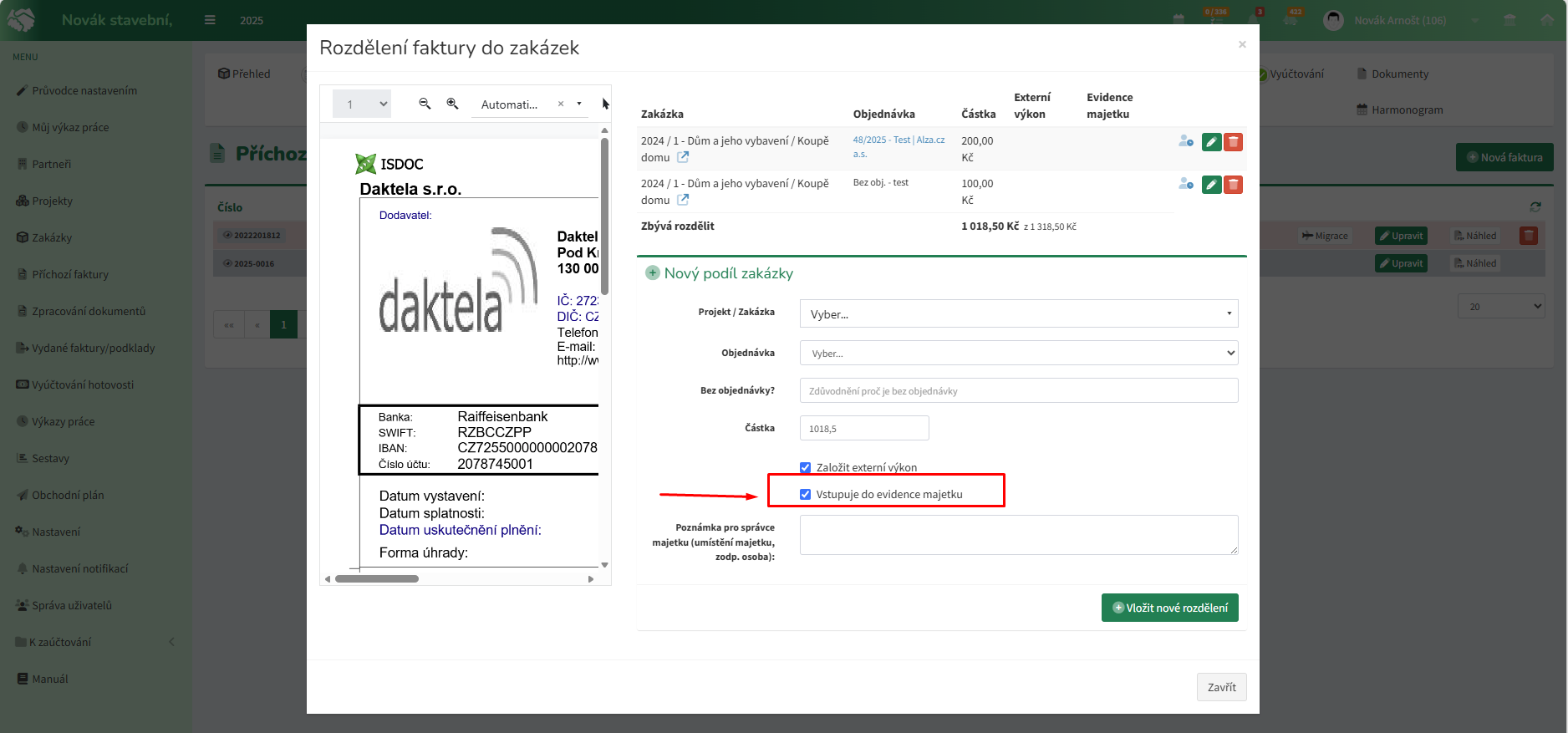Viewport: 1568px width, 733px height.
Task: Uncheck Vstupuje do evidence majetku checkbox
Action: (x=805, y=495)
